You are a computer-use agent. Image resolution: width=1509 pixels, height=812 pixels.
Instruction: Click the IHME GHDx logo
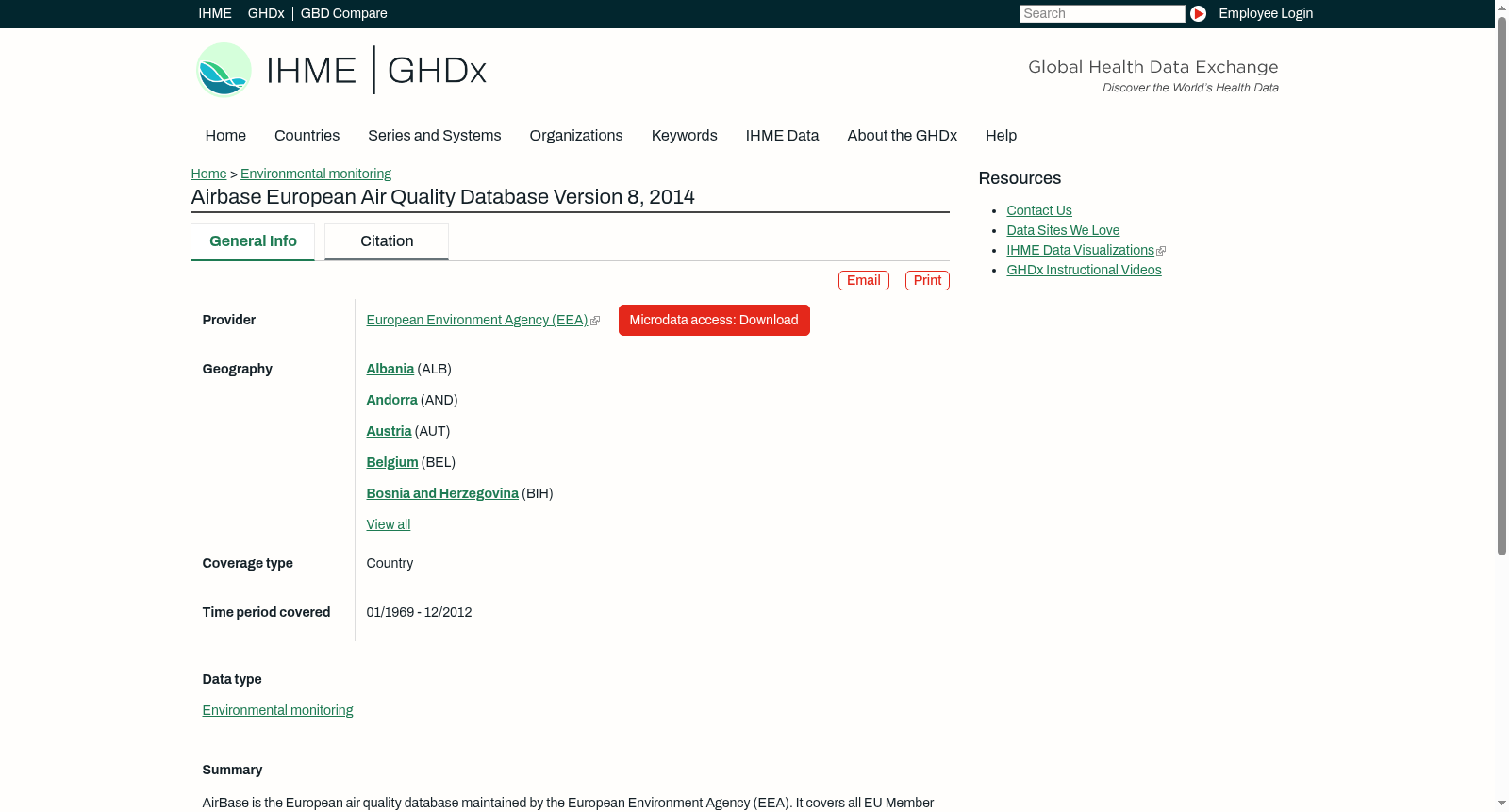340,70
